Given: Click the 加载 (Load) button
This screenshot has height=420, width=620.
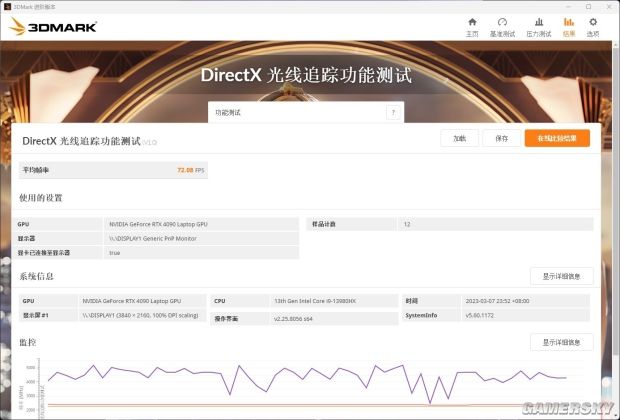Looking at the screenshot, I should tap(459, 138).
